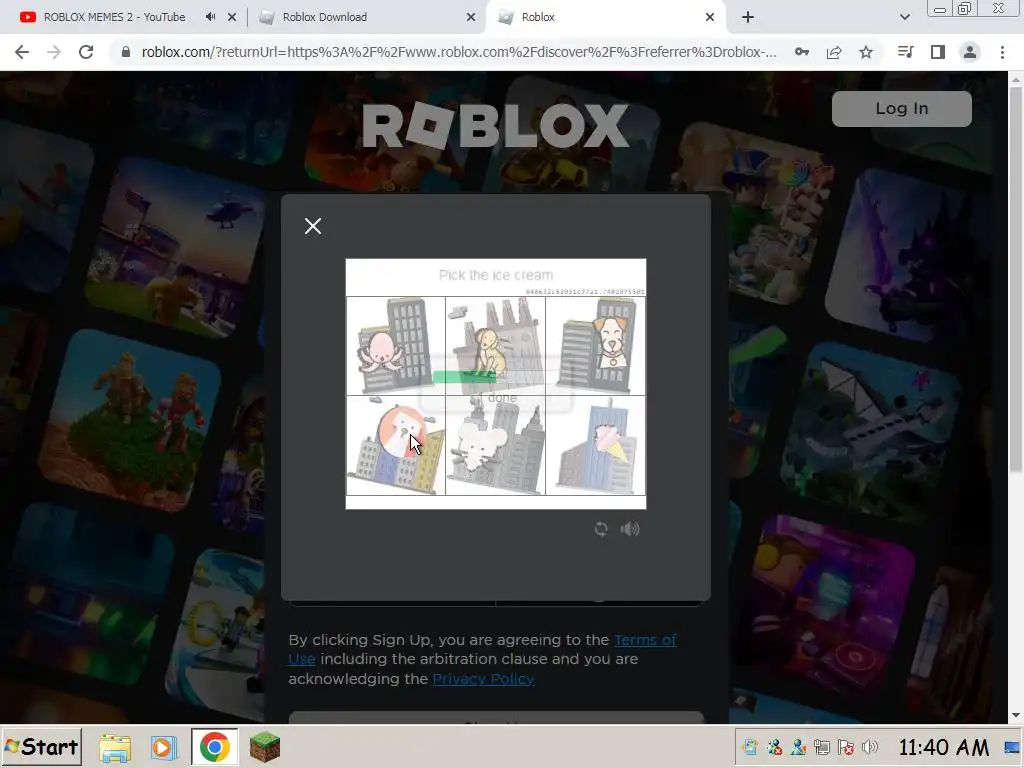
Task: Open a new browser tab
Action: point(748,18)
